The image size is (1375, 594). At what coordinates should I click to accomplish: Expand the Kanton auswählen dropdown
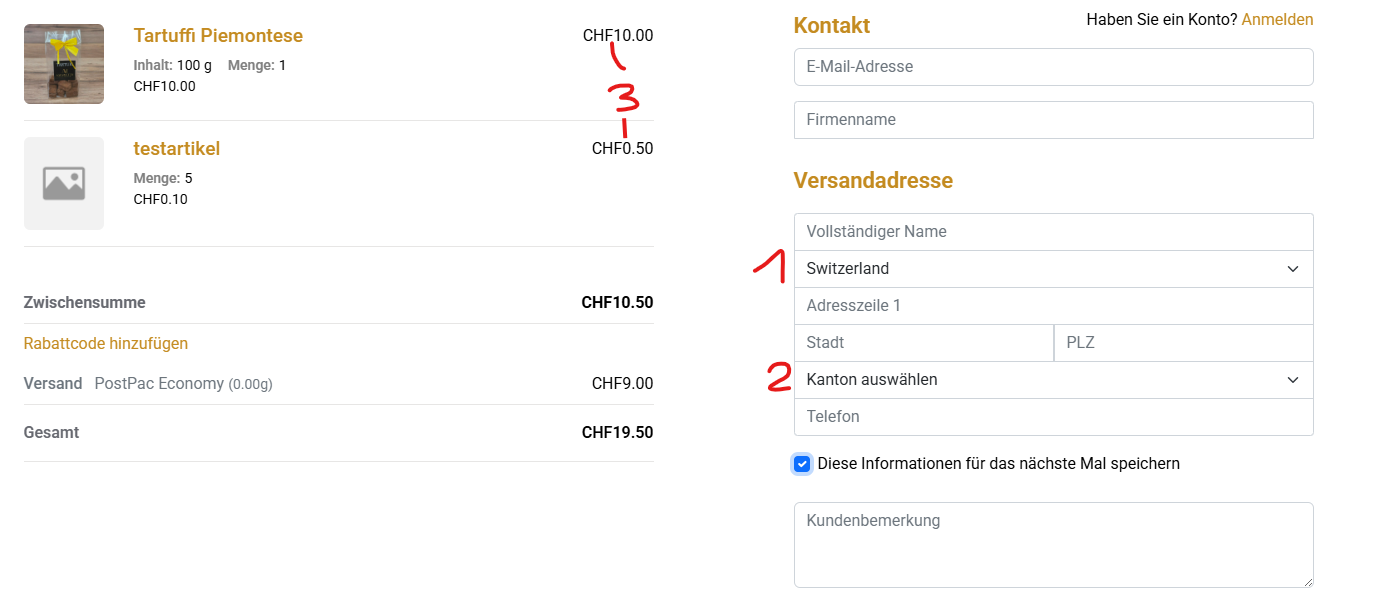click(x=1040, y=380)
